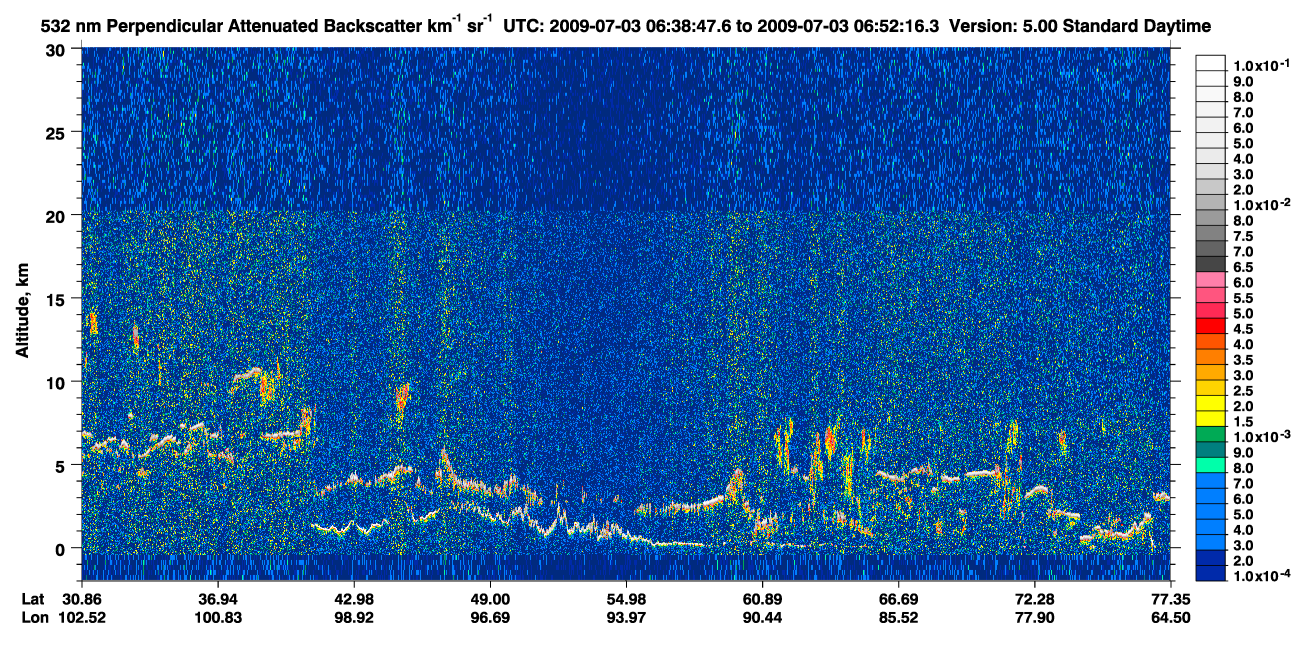
Task: Click latitude value "72.28"
Action: 1034,599
